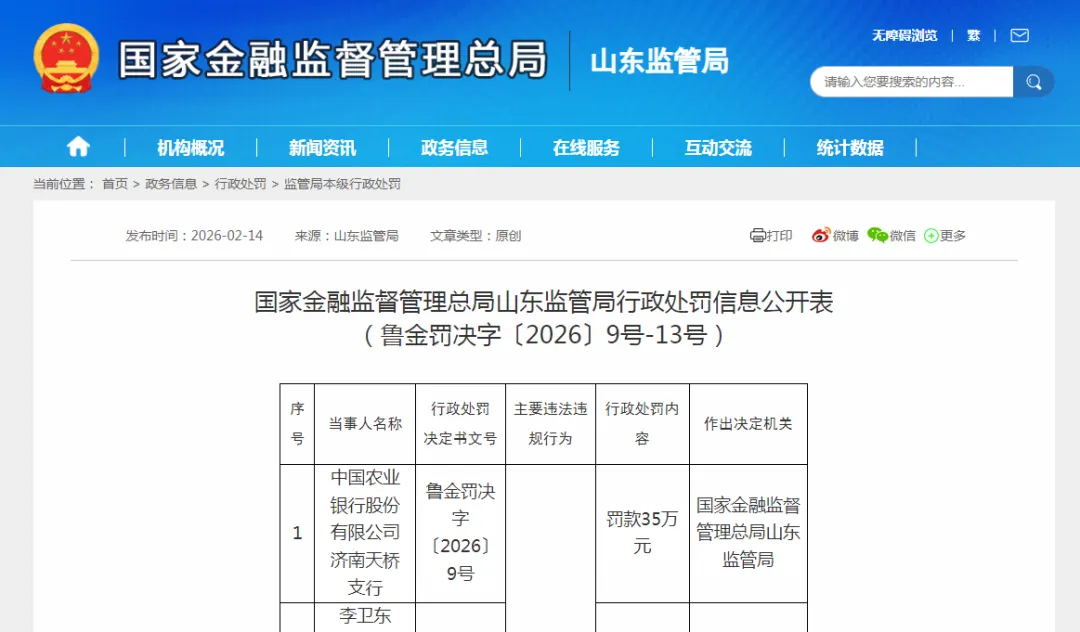Switch to traditional Chinese 繁 link
Image resolution: width=1080 pixels, height=632 pixels.
coord(973,35)
